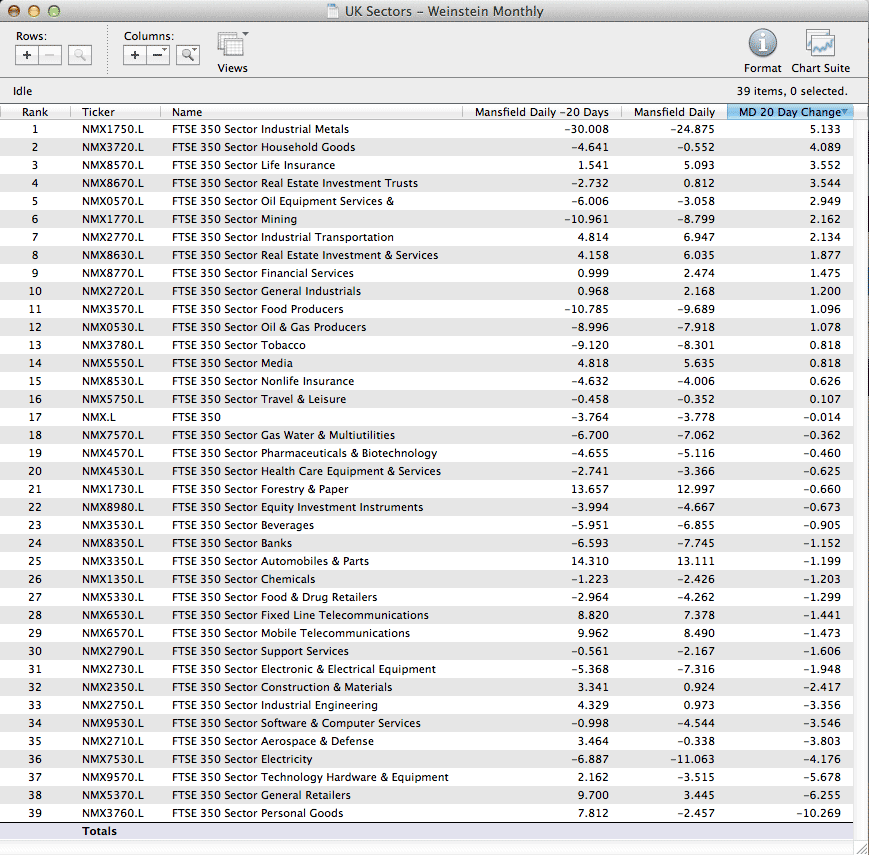Click the green zoom window button
Screen dimensions: 869x855
(54, 12)
